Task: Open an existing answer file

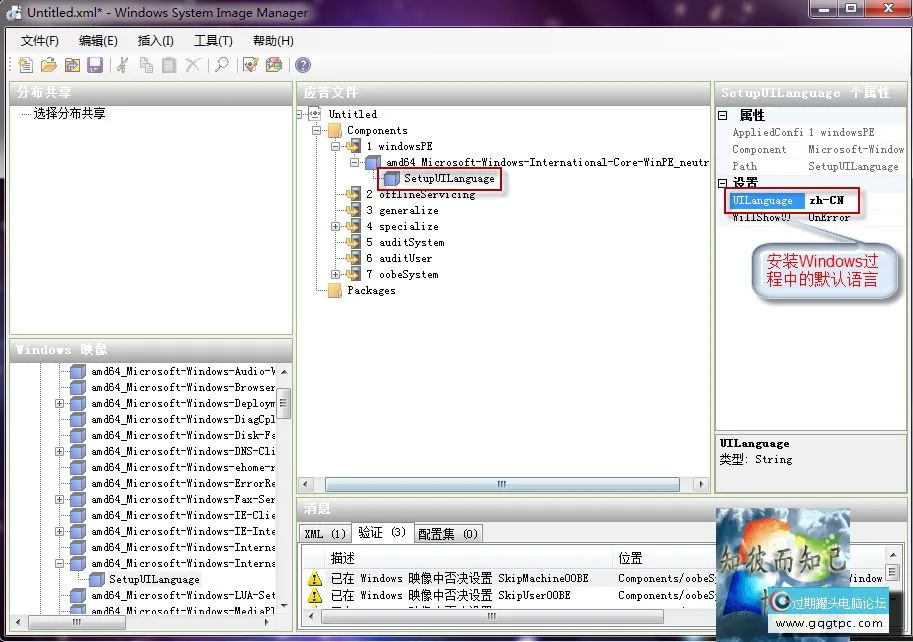Action: coord(48,64)
